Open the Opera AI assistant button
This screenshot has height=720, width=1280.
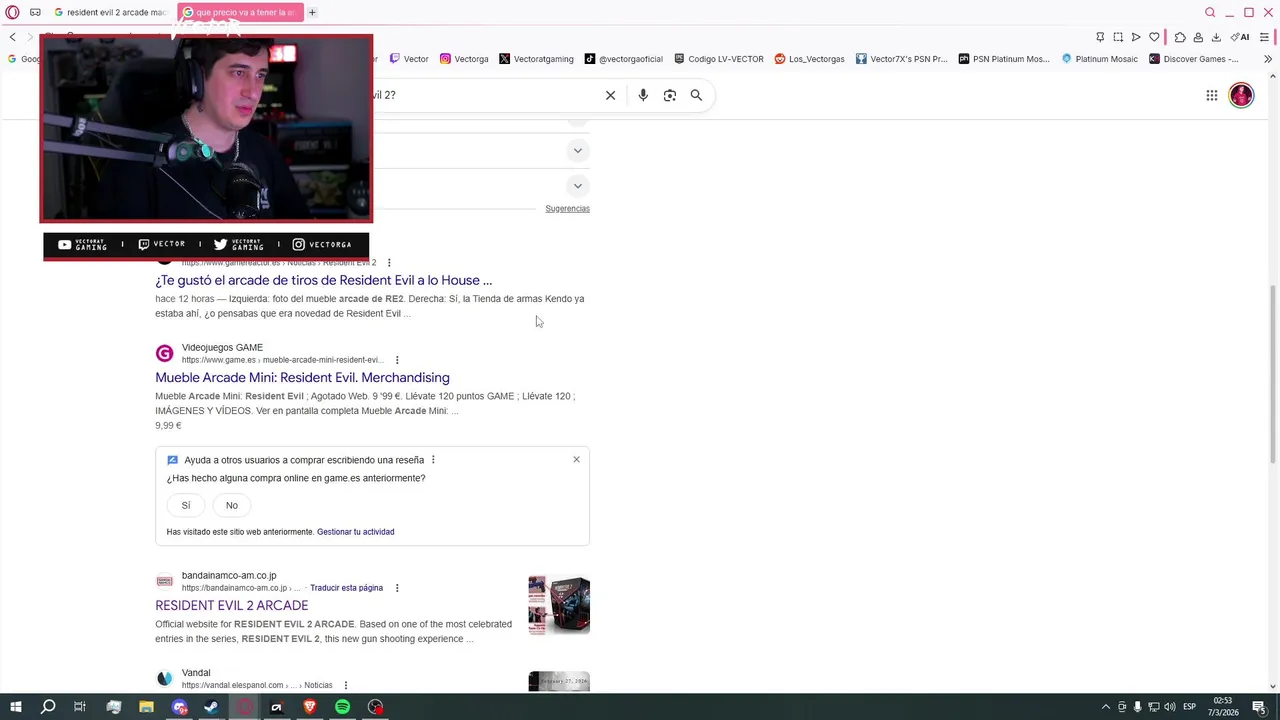pos(1240,37)
